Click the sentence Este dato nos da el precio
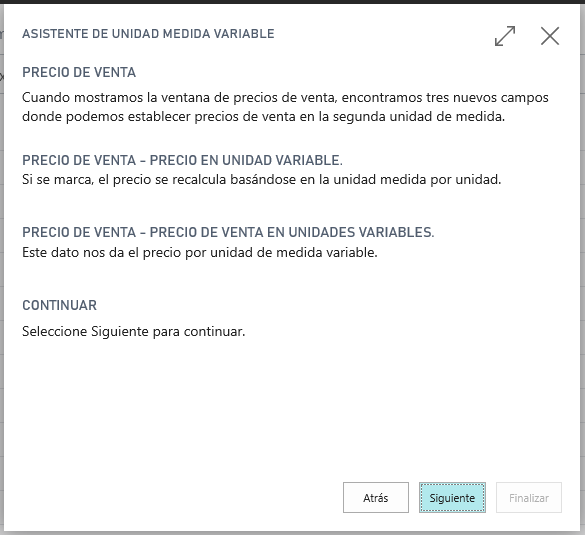The image size is (585, 535). 200,253
